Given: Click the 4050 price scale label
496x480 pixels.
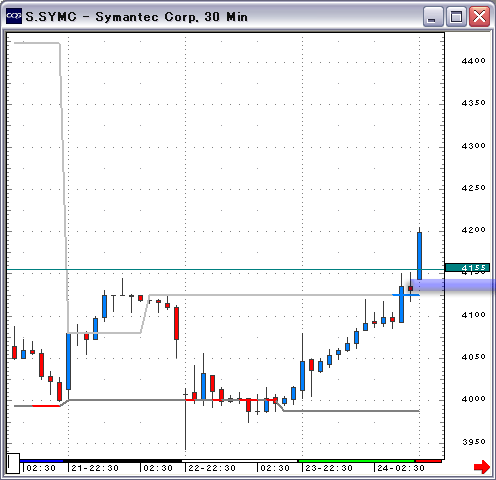Looking at the screenshot, I should tap(473, 357).
